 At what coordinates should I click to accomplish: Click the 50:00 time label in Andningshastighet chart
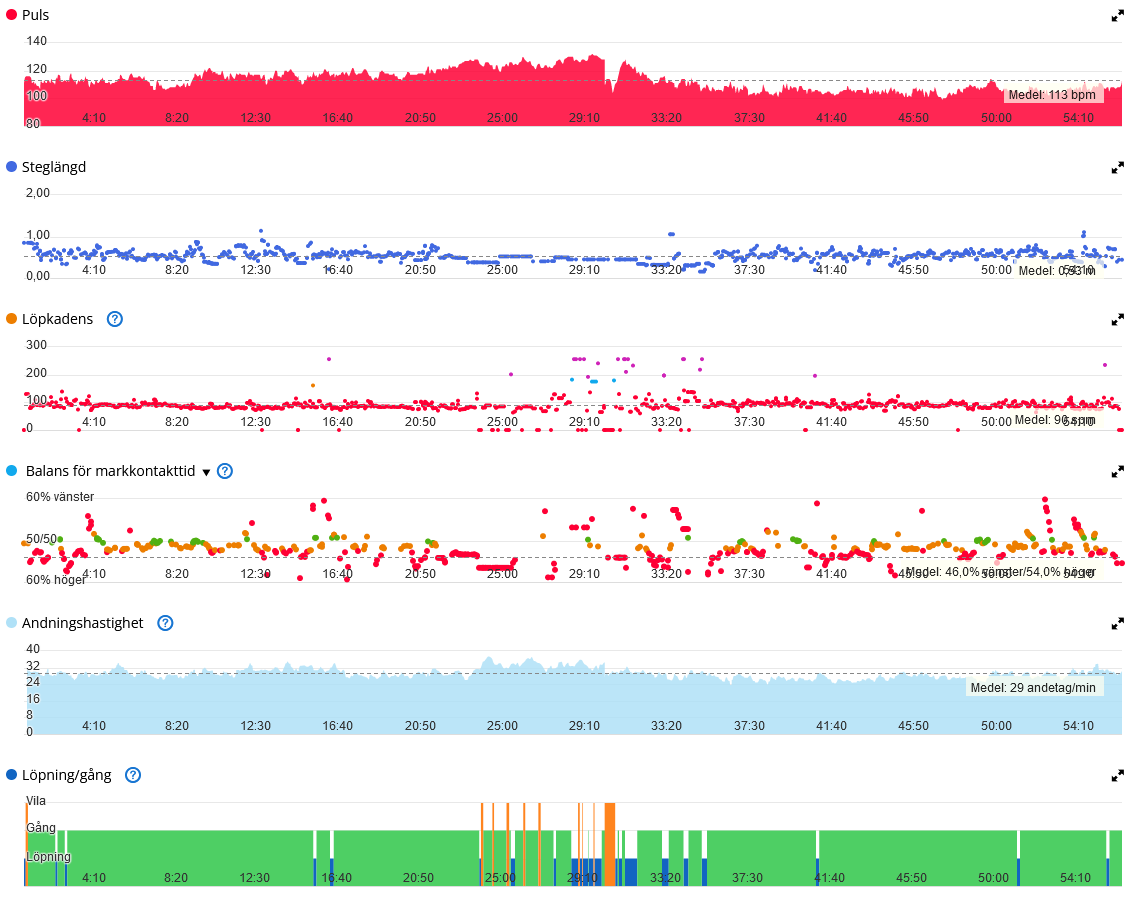[x=996, y=725]
